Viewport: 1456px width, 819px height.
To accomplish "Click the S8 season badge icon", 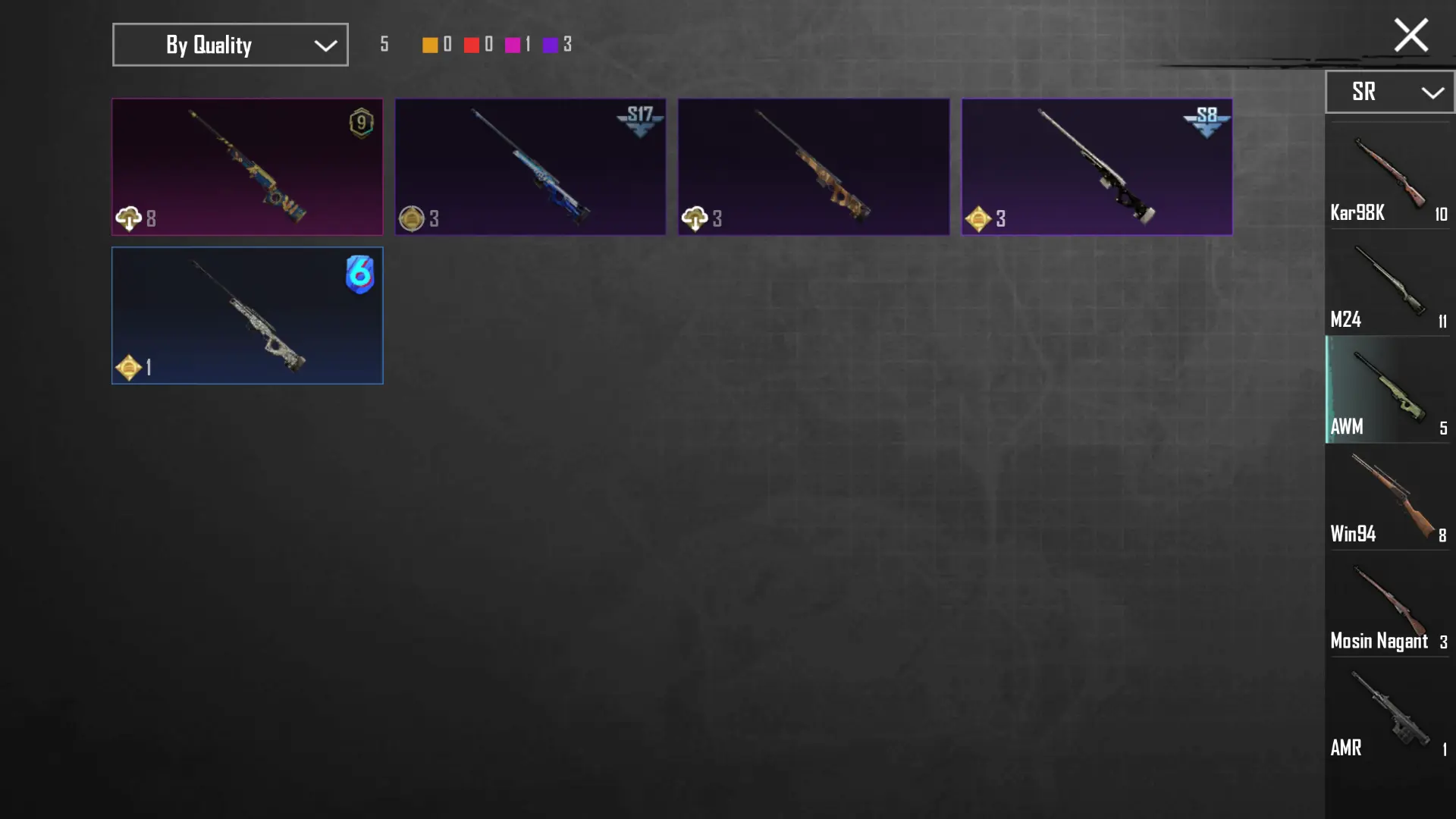I will click(1207, 121).
